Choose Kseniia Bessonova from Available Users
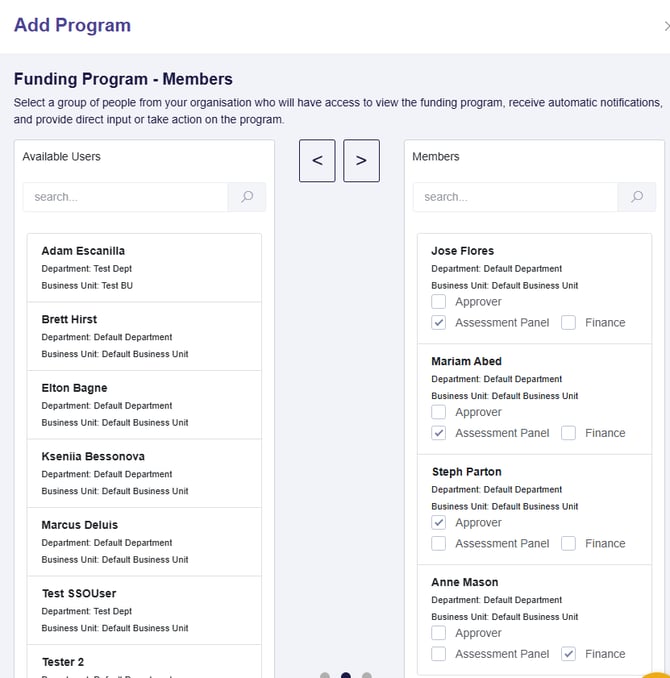Viewport: 670px width, 678px height. click(x=144, y=473)
